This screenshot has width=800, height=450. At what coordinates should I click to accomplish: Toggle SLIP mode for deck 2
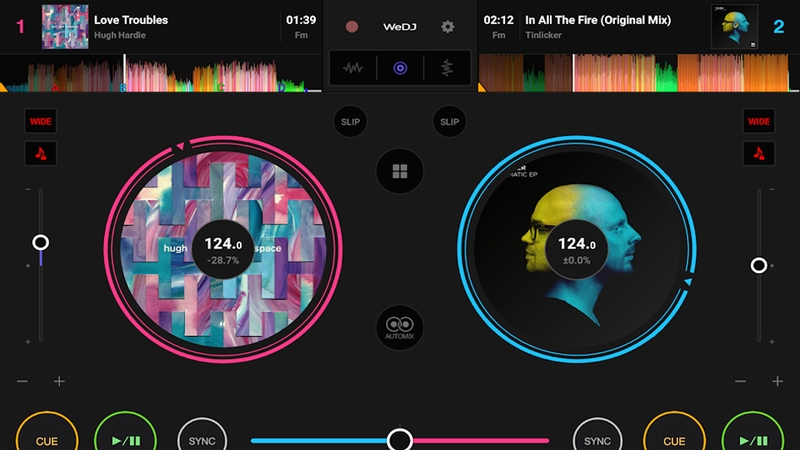449,121
